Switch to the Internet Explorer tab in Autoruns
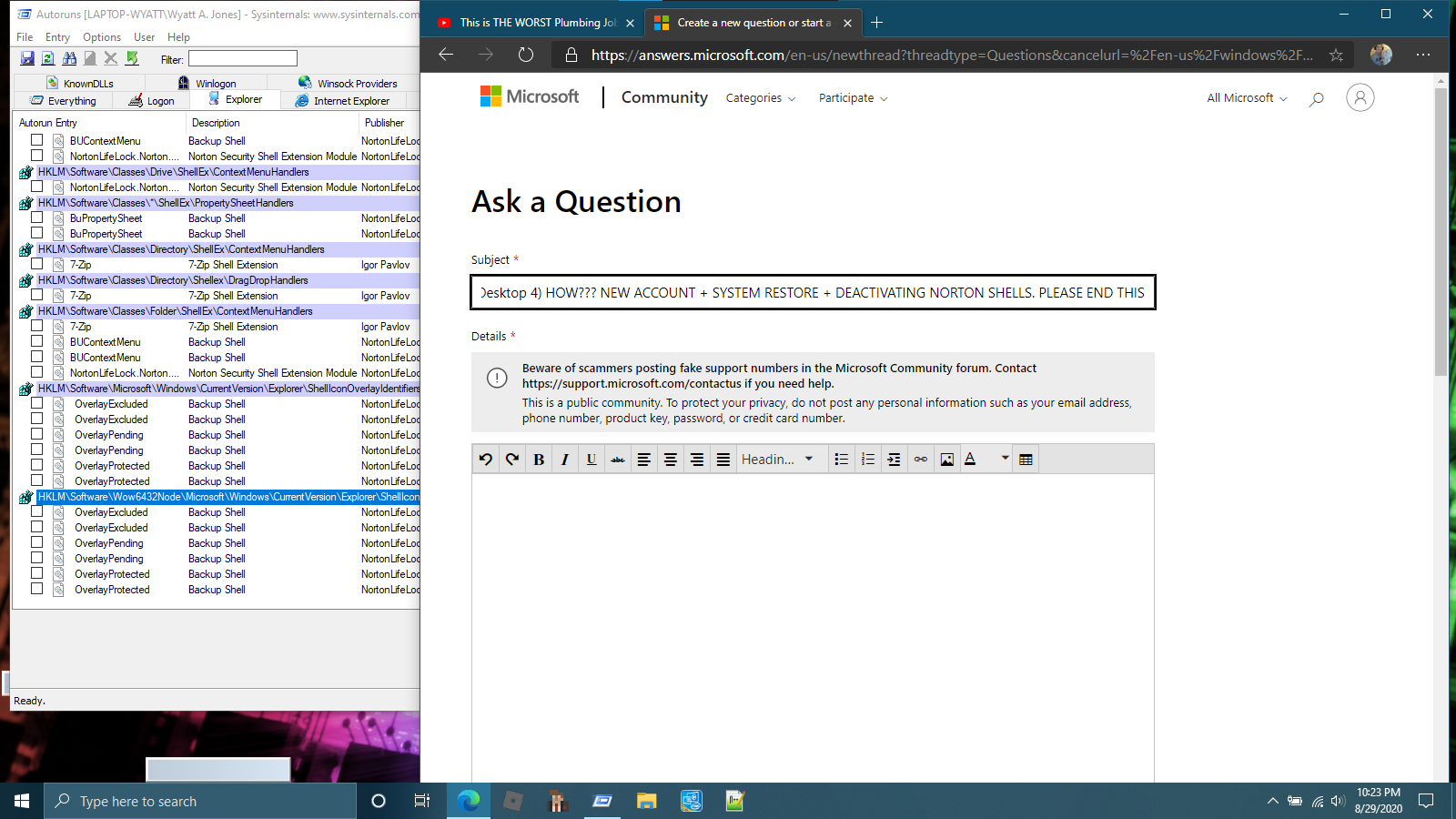Image resolution: width=1456 pixels, height=819 pixels. coord(343,101)
